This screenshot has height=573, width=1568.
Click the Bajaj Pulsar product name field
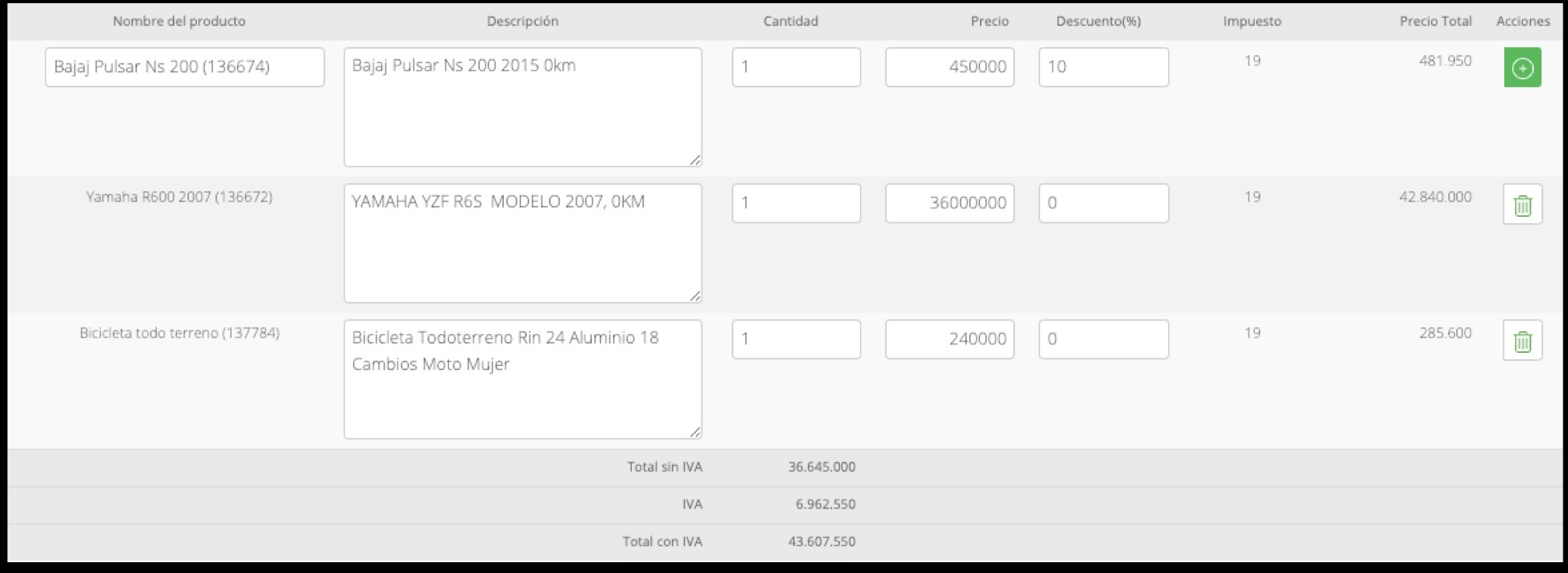[x=184, y=67]
